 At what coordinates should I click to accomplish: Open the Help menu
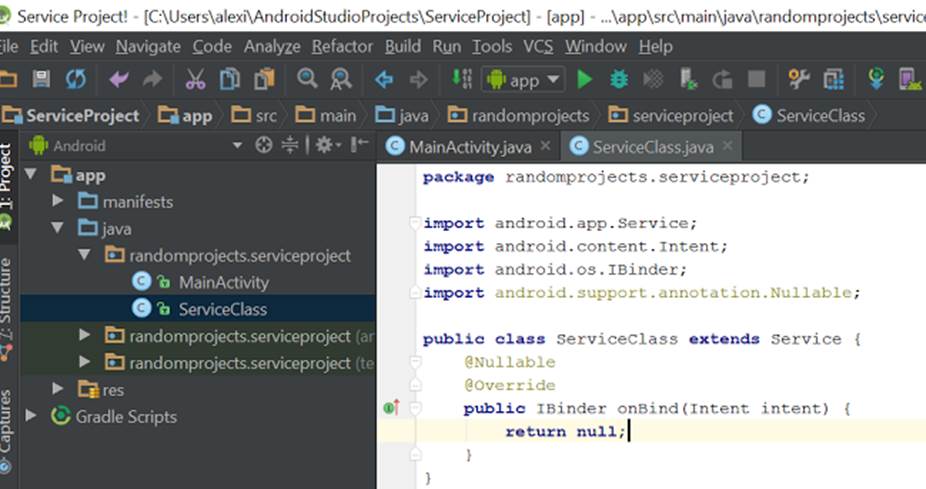[x=656, y=46]
